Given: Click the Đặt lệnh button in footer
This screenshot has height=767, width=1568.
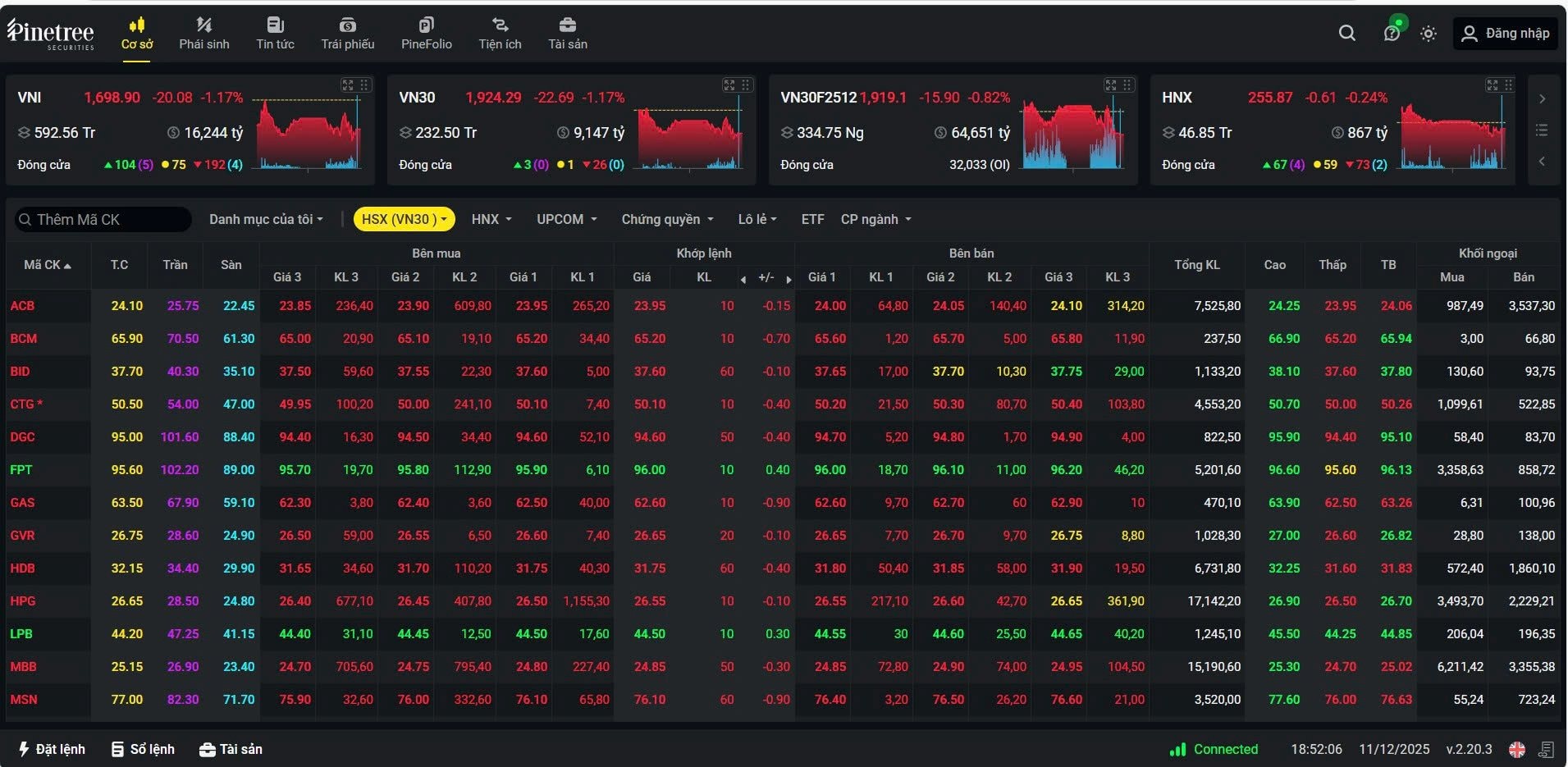Looking at the screenshot, I should click(52, 749).
